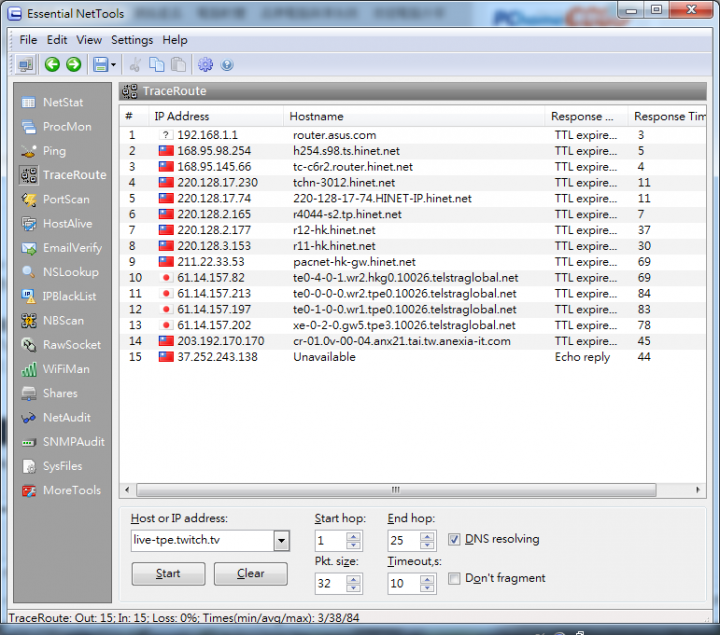Expand the Host or IP address dropdown
This screenshot has width=720, height=635.
(x=281, y=541)
